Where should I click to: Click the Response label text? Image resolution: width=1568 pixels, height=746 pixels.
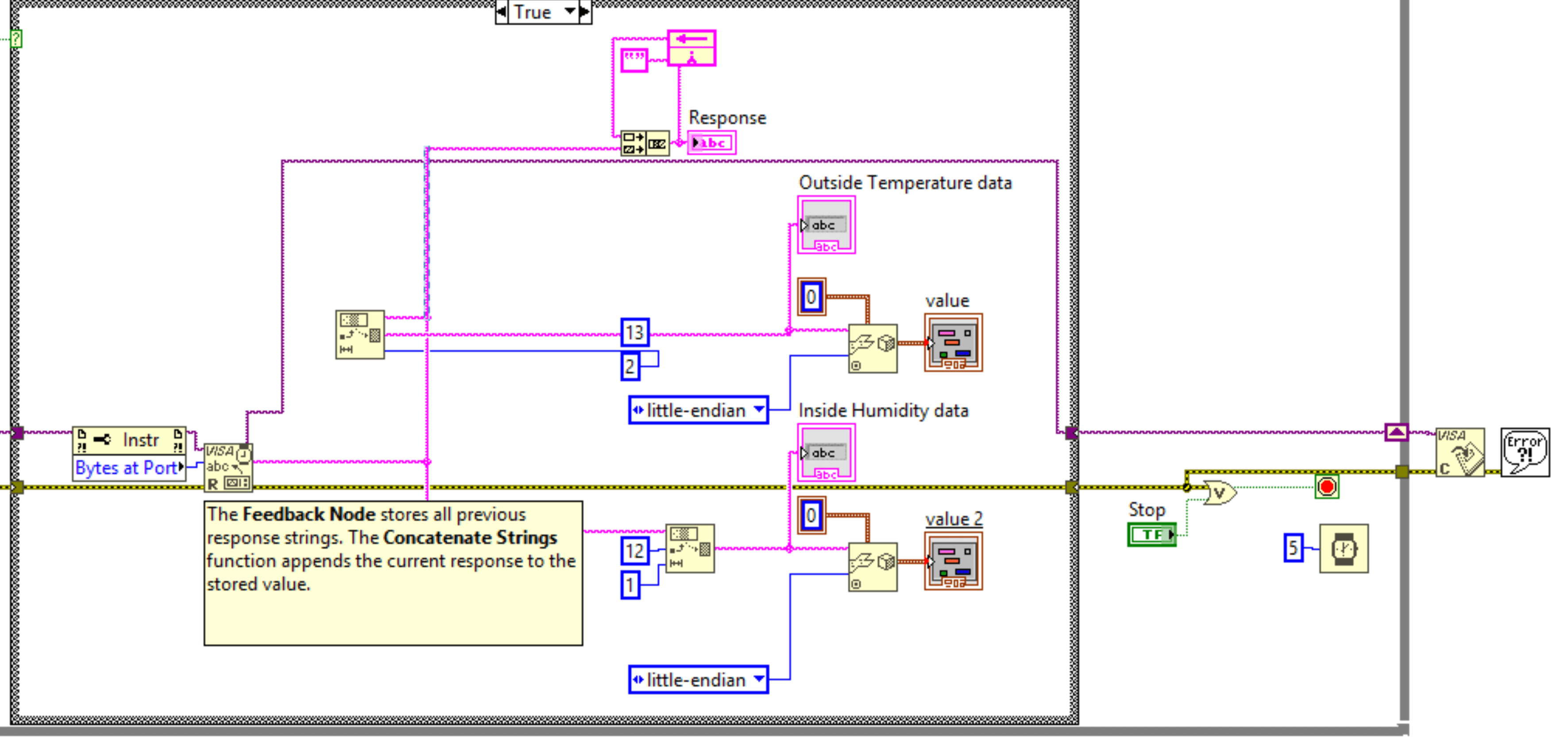(x=727, y=117)
